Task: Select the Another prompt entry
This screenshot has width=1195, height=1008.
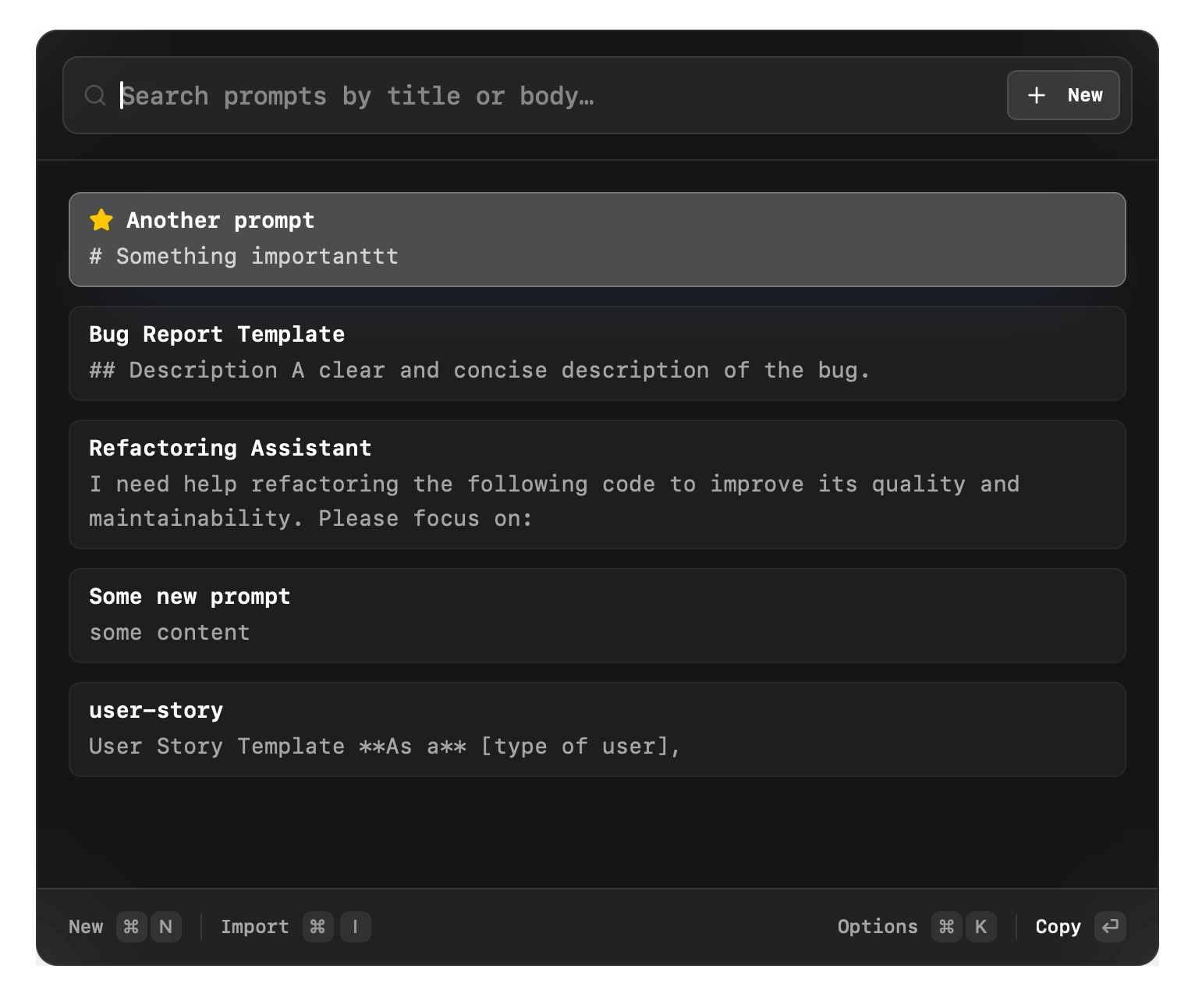Action: pos(597,240)
